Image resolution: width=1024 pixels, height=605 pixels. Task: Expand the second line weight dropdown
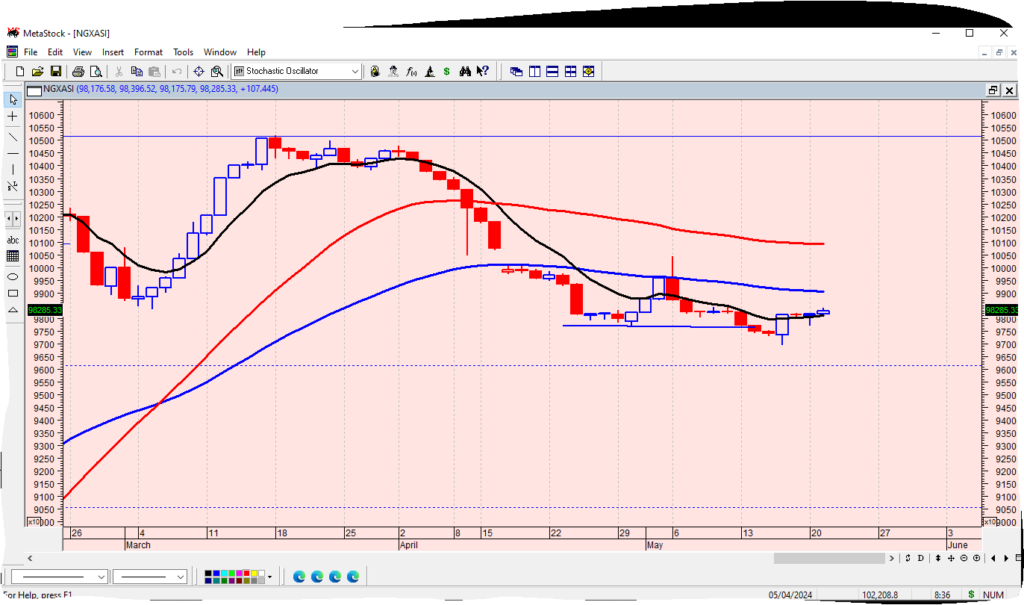point(180,577)
